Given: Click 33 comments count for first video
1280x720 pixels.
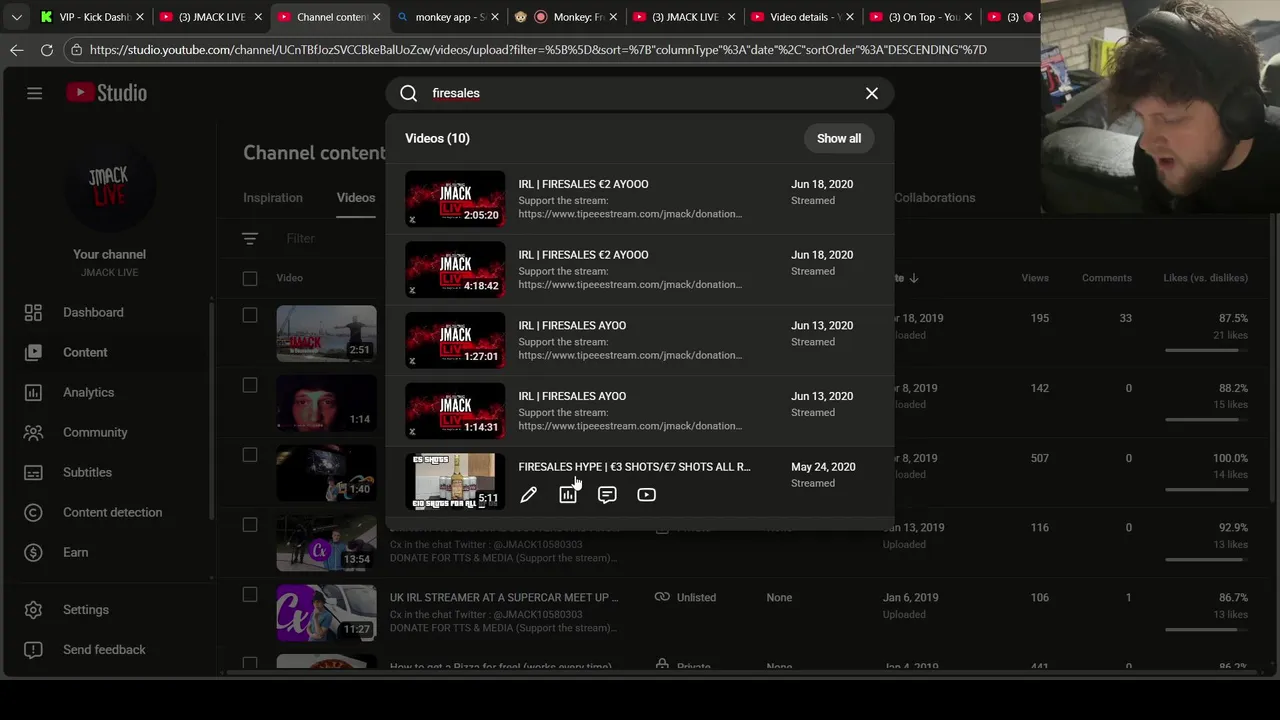Looking at the screenshot, I should (x=1125, y=318).
